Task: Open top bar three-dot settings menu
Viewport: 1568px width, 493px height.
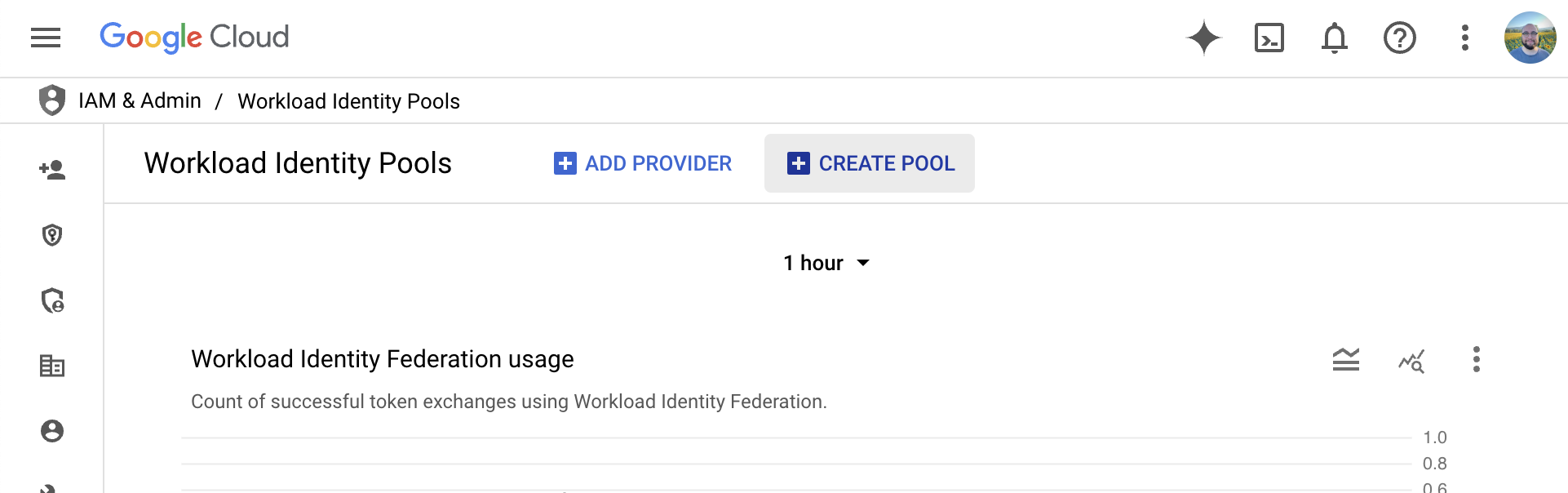Action: click(x=1464, y=38)
